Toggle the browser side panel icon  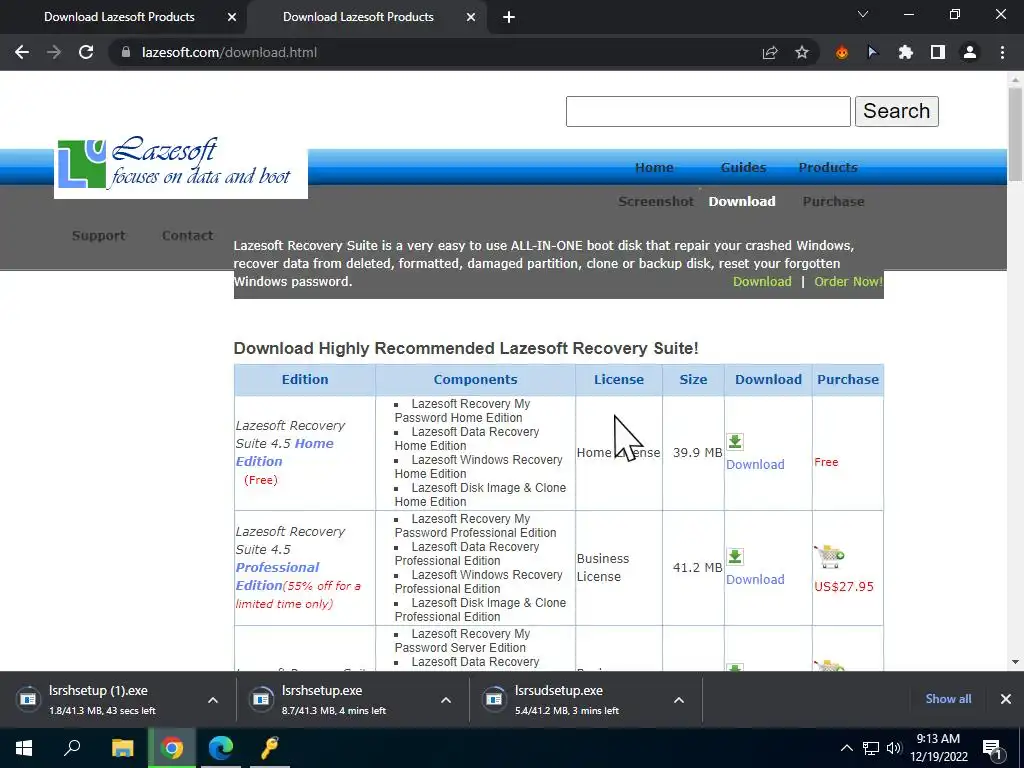pos(938,52)
